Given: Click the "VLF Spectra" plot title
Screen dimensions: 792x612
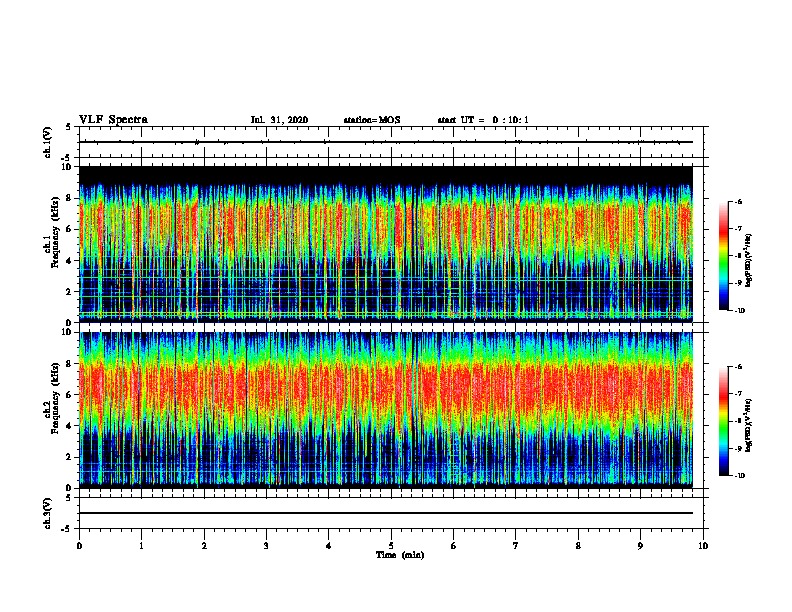Looking at the screenshot, I should pos(113,120).
